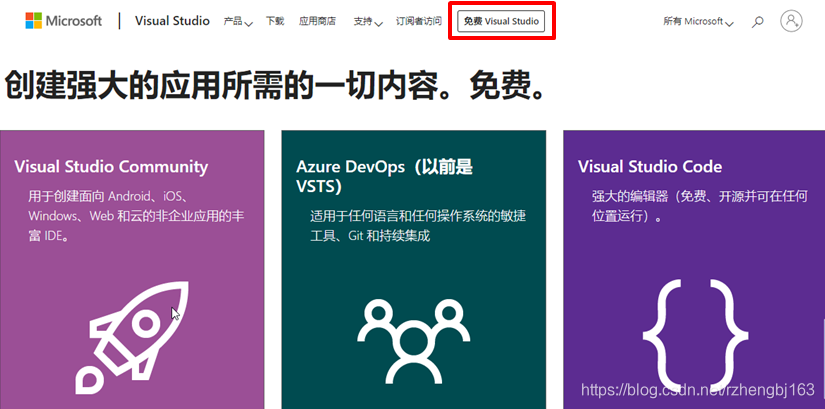825x409 pixels.
Task: Click the people icon on Azure DevOps card
Action: point(414,341)
